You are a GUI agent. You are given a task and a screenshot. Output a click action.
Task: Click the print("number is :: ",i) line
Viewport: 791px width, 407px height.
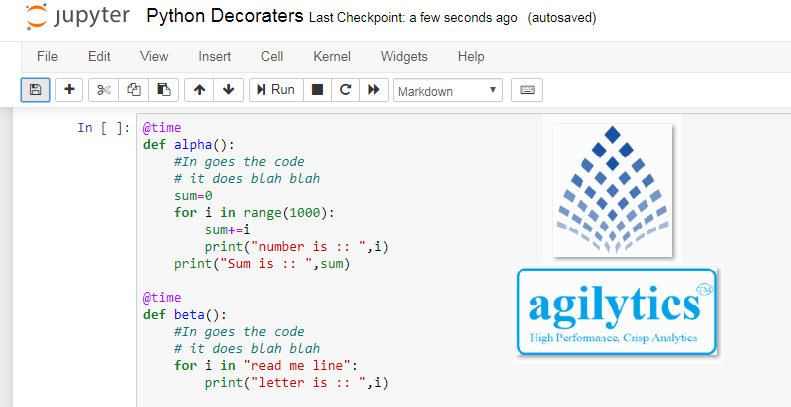[297, 247]
